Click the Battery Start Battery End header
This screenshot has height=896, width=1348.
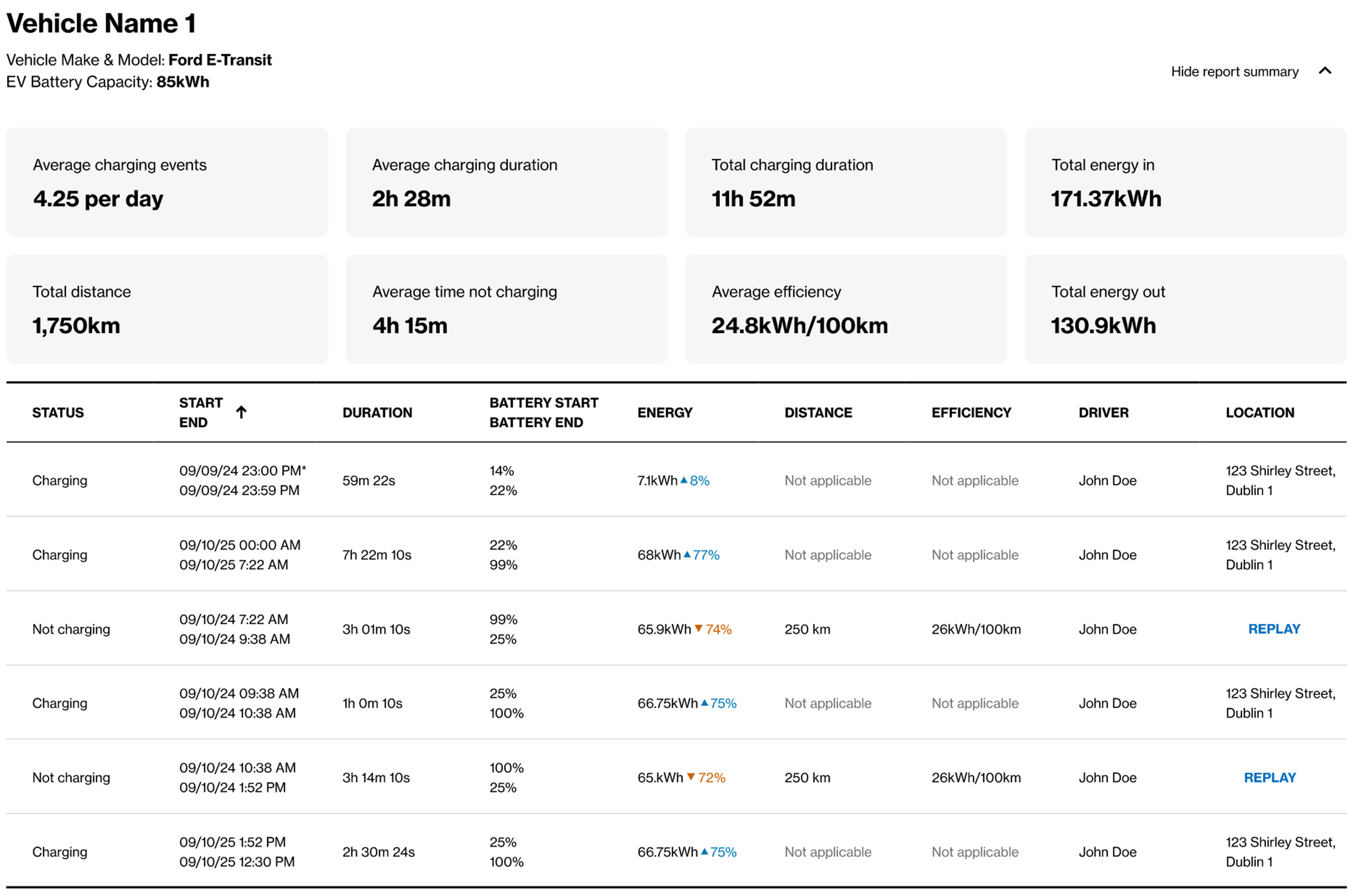(x=543, y=413)
